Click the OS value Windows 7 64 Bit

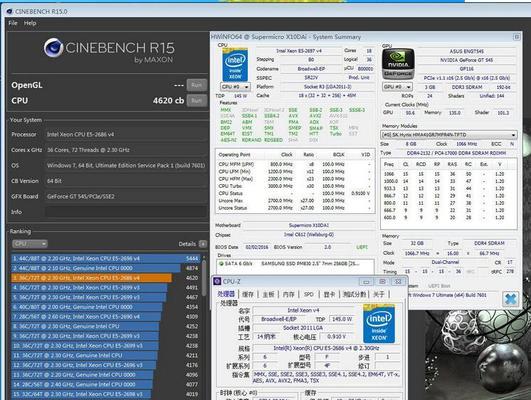(126, 165)
